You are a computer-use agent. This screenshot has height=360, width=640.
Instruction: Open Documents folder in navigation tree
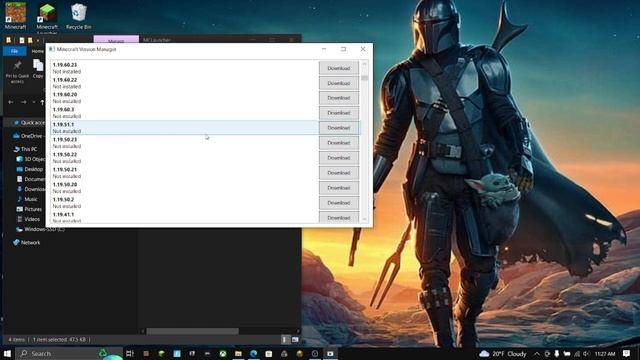[x=31, y=179]
